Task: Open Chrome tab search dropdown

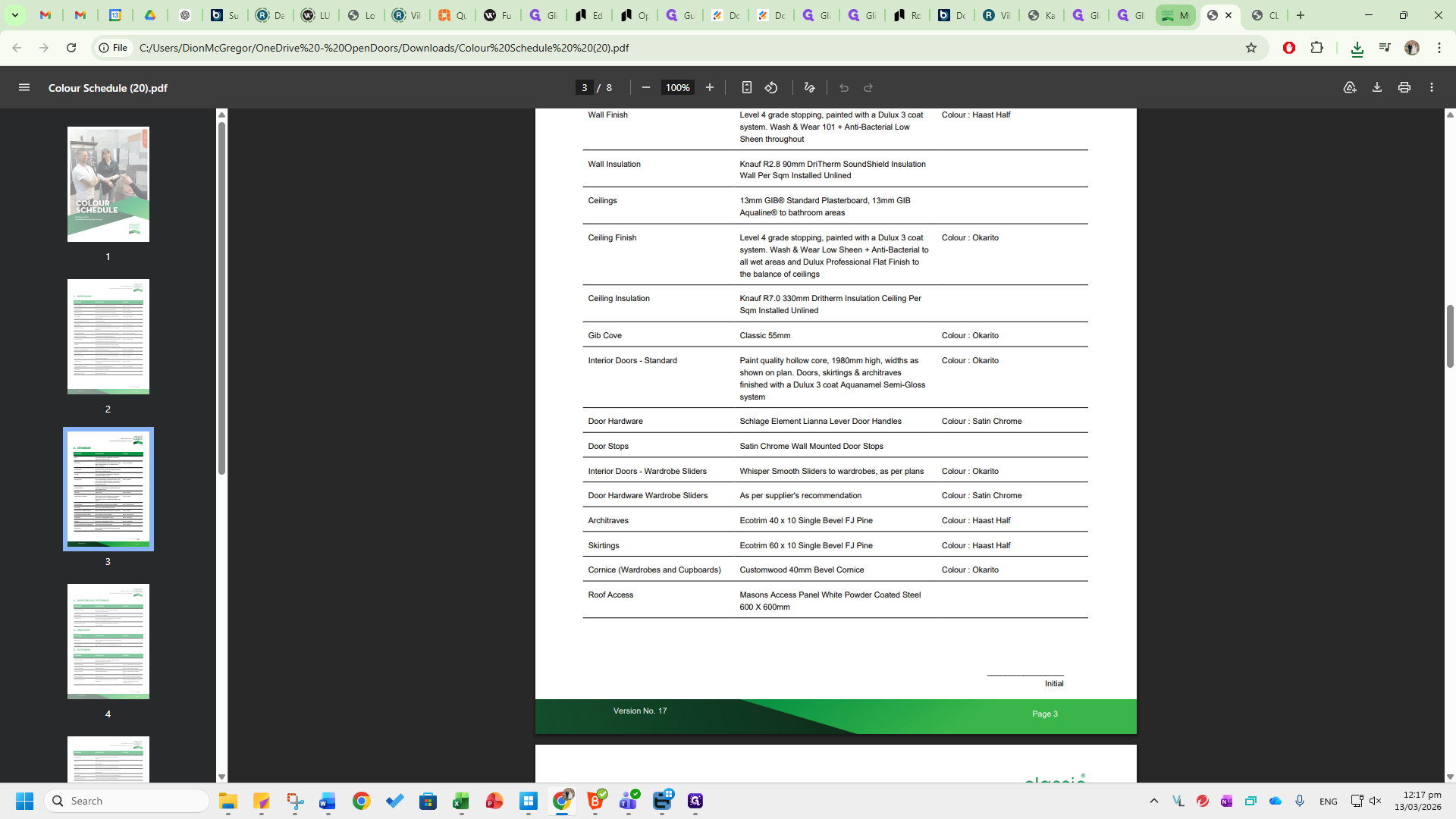Action: [14, 15]
